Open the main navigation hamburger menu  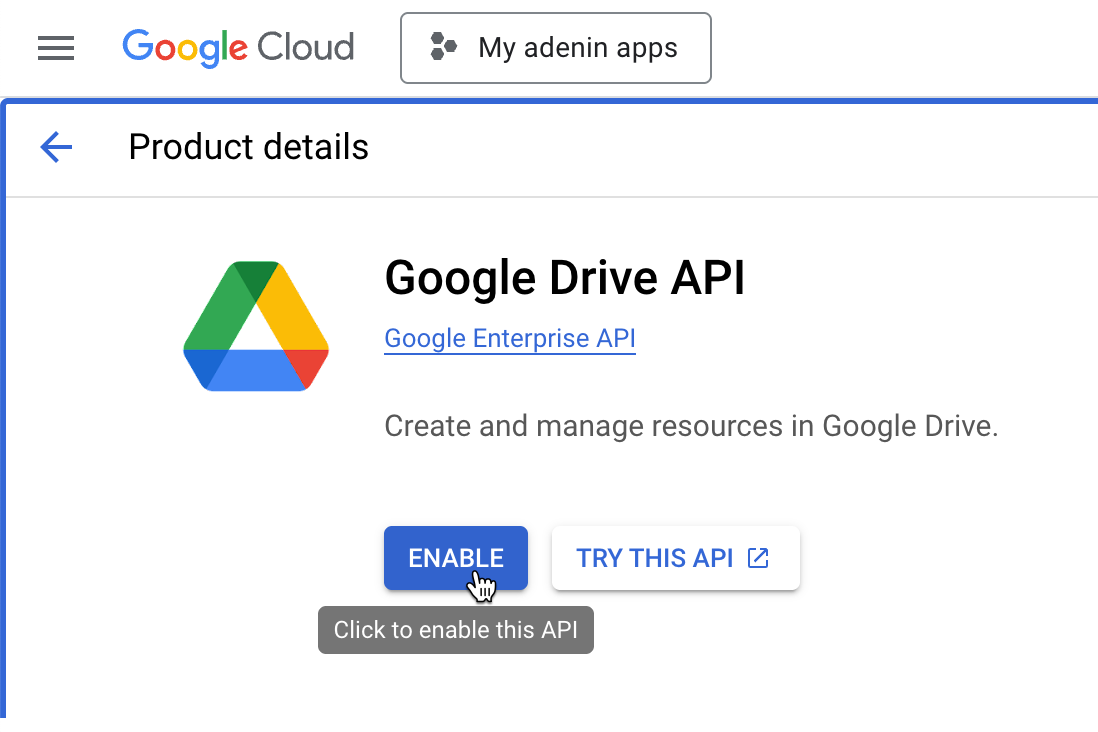(56, 48)
